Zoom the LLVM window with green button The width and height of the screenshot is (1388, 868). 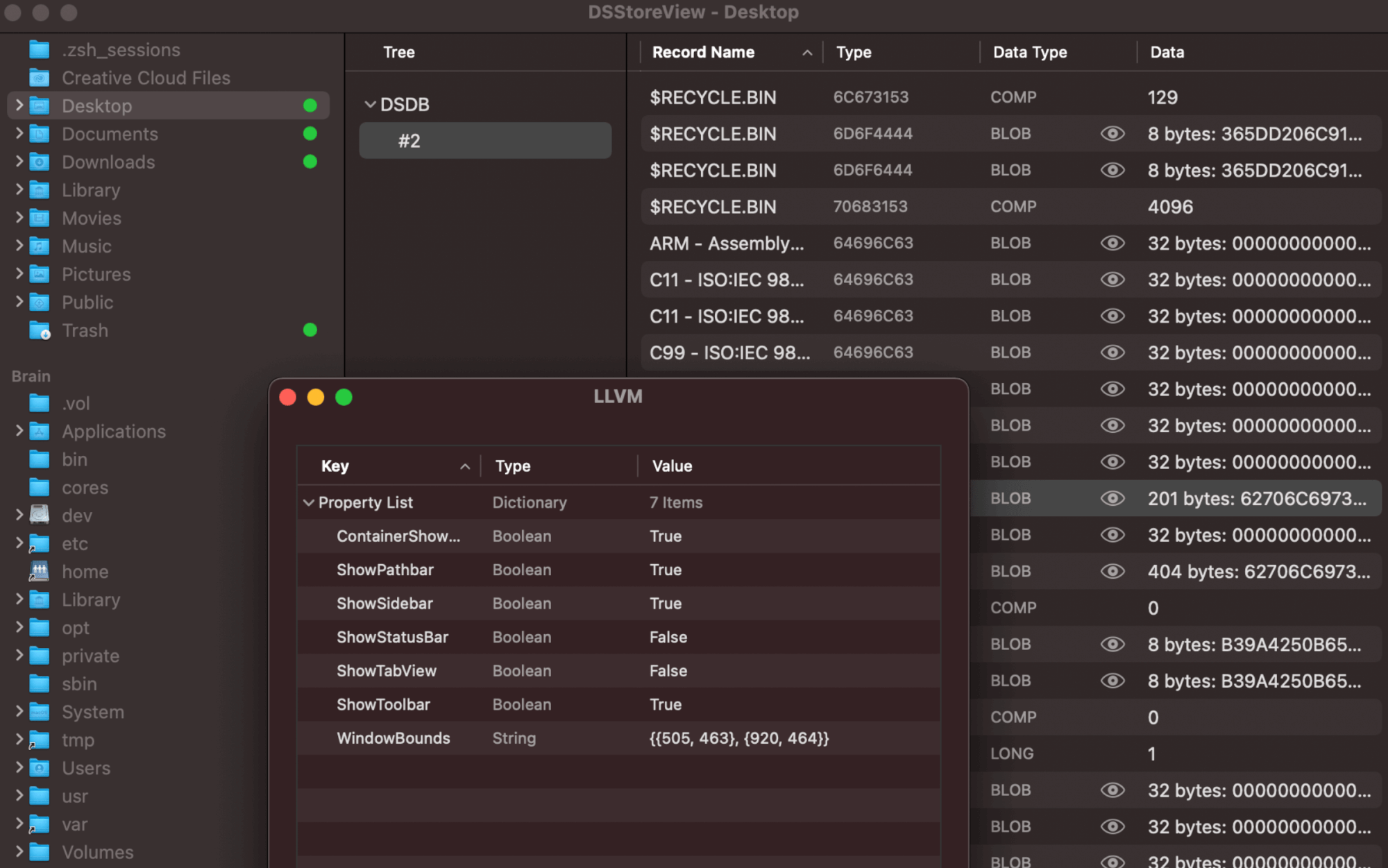[x=344, y=397]
